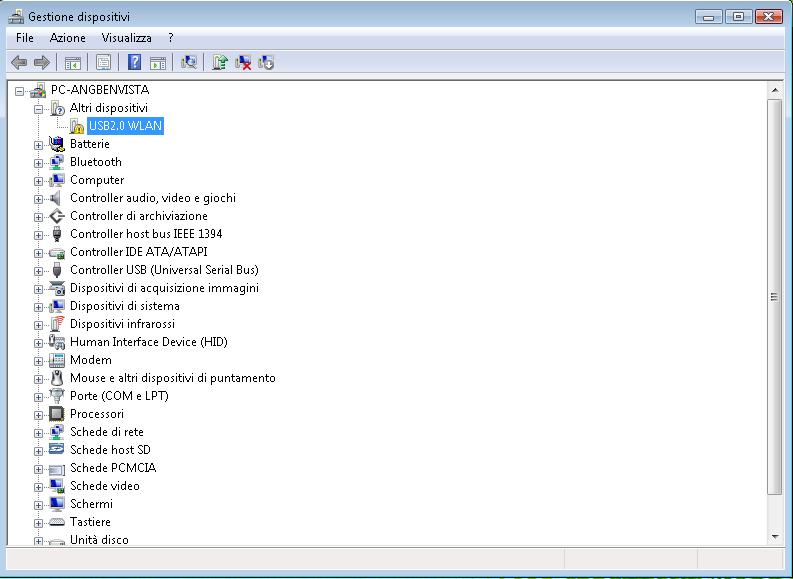Open the Visualizza menu
This screenshot has height=579, width=793.
tap(126, 38)
